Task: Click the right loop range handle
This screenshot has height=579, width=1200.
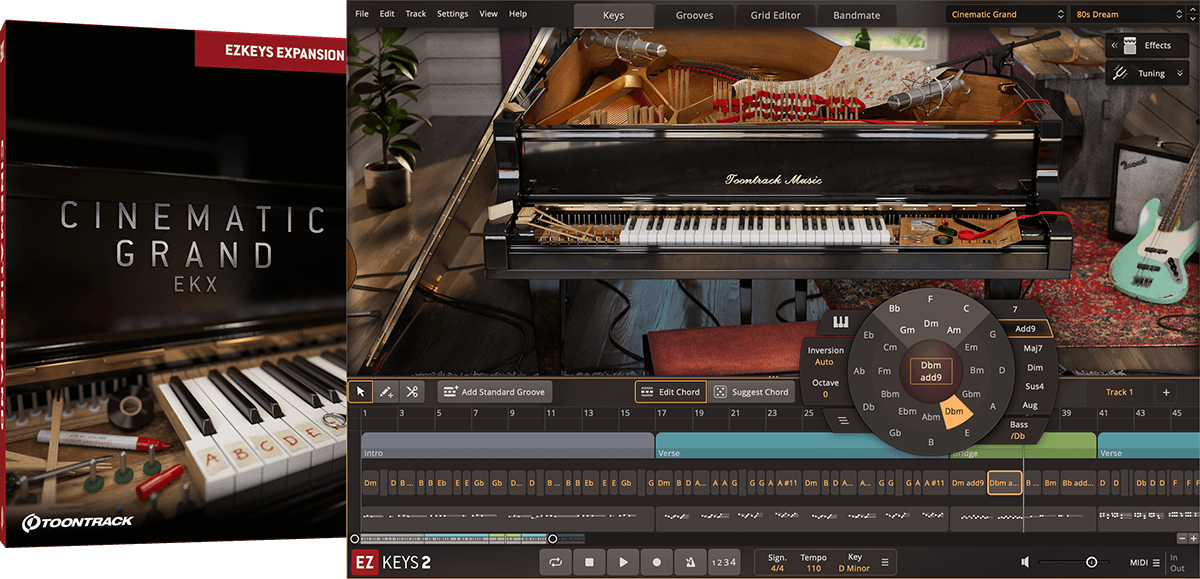Action: point(552,538)
